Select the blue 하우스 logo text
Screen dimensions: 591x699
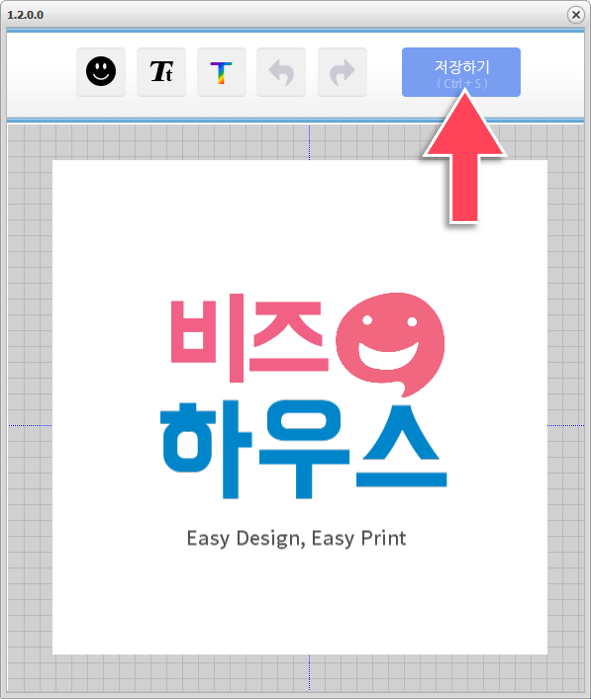pos(304,450)
